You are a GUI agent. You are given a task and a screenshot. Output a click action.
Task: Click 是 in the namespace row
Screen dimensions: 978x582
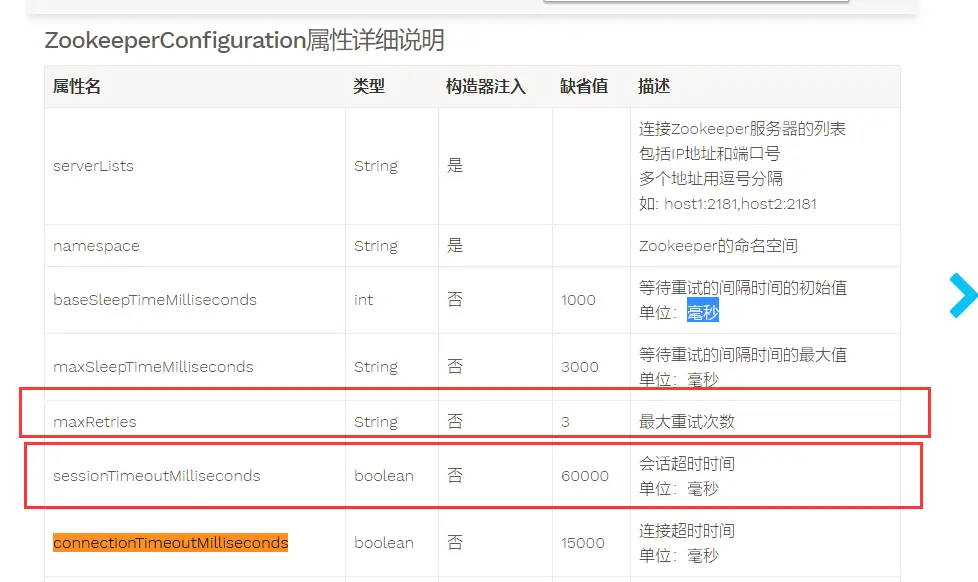[x=455, y=245]
